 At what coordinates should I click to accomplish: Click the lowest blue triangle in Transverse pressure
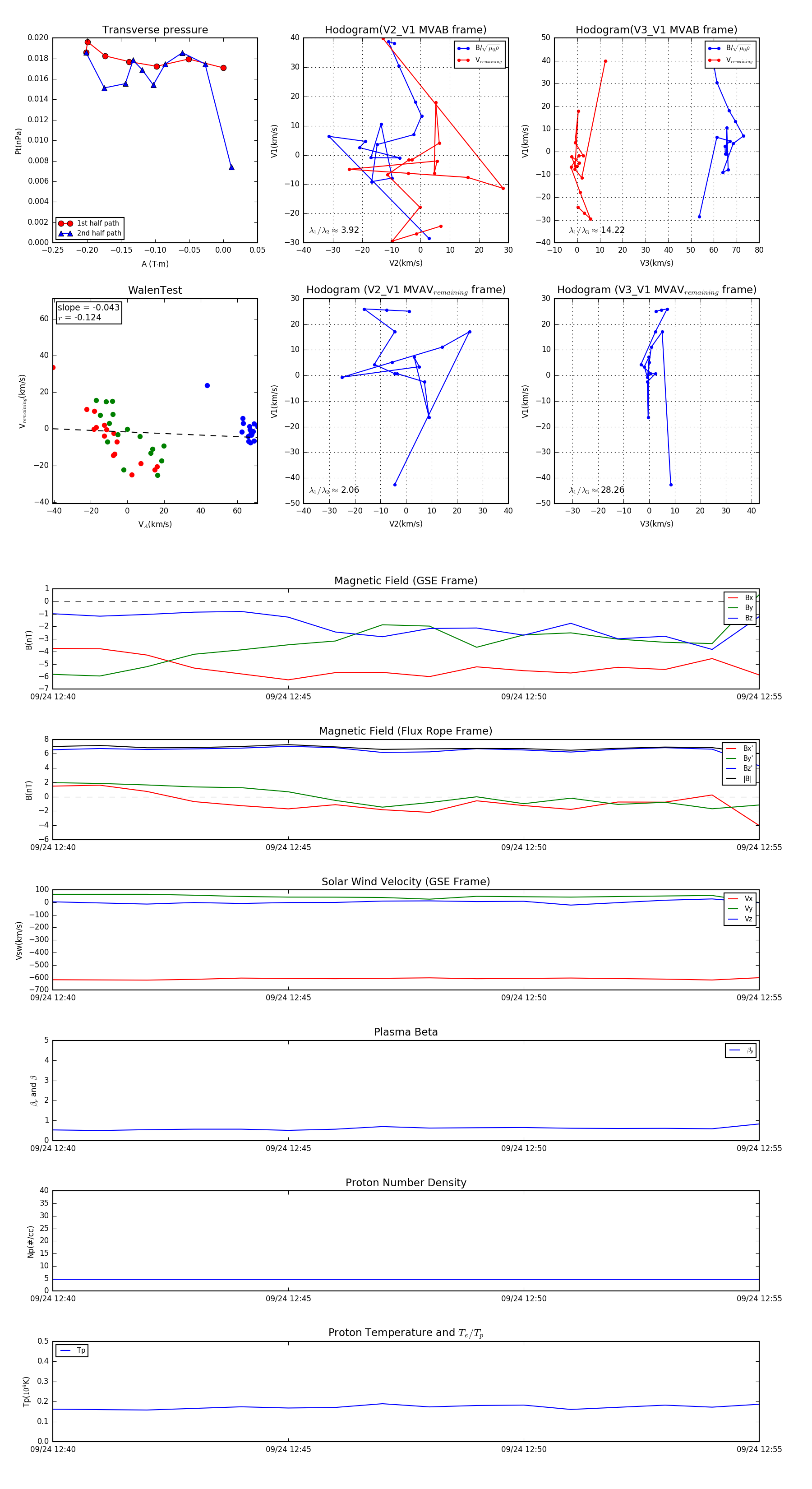pos(231,167)
